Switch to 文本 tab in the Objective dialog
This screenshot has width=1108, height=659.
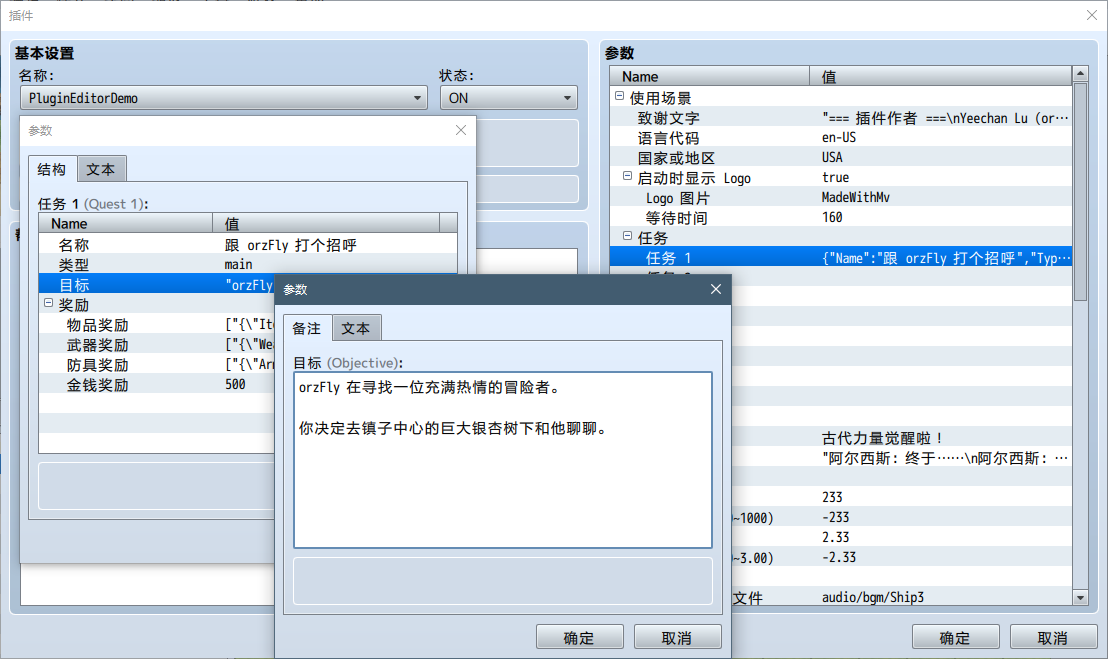click(x=355, y=328)
